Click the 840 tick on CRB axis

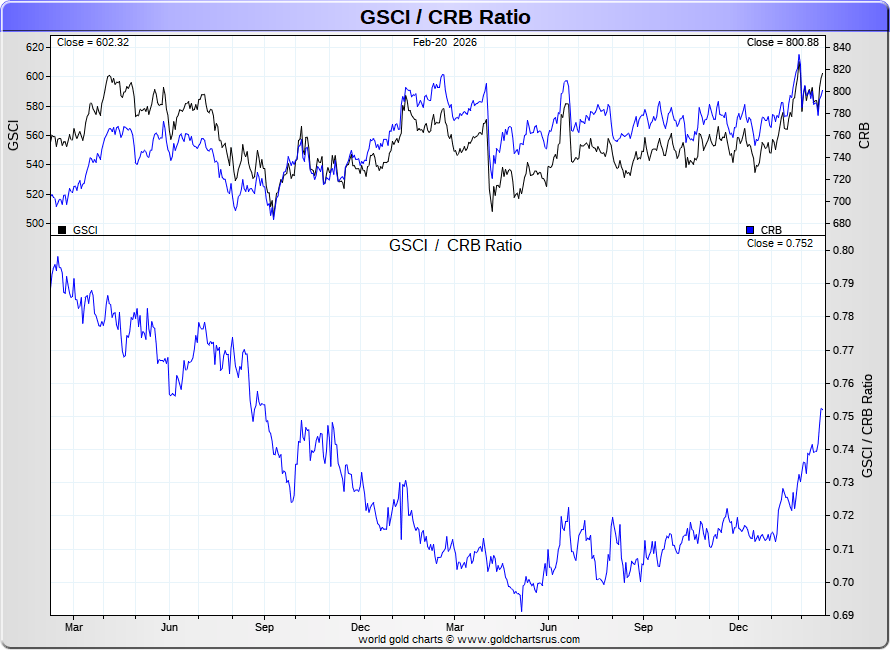(842, 47)
